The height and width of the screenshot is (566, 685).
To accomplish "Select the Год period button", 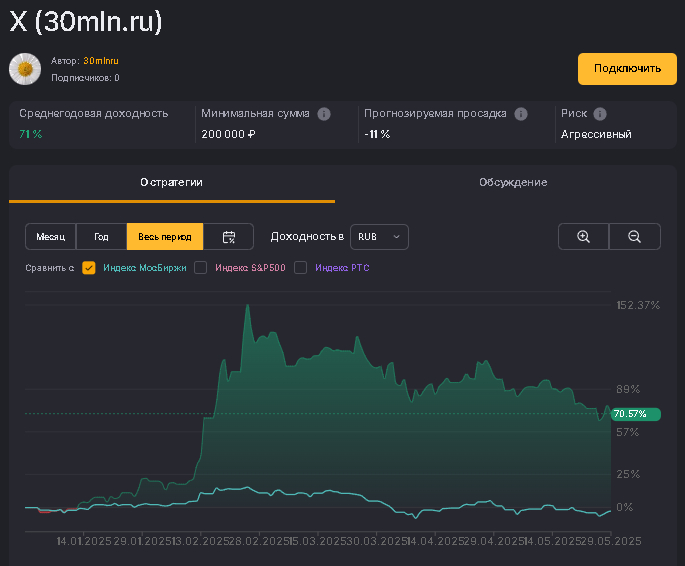I will click(101, 237).
